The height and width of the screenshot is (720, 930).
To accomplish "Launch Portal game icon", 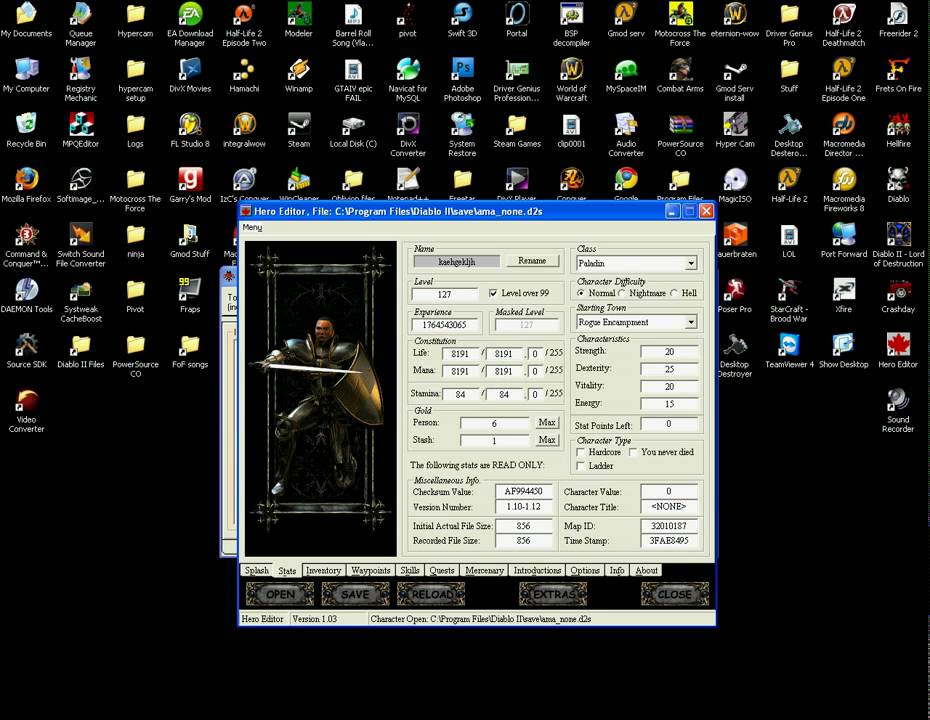I will coord(517,20).
